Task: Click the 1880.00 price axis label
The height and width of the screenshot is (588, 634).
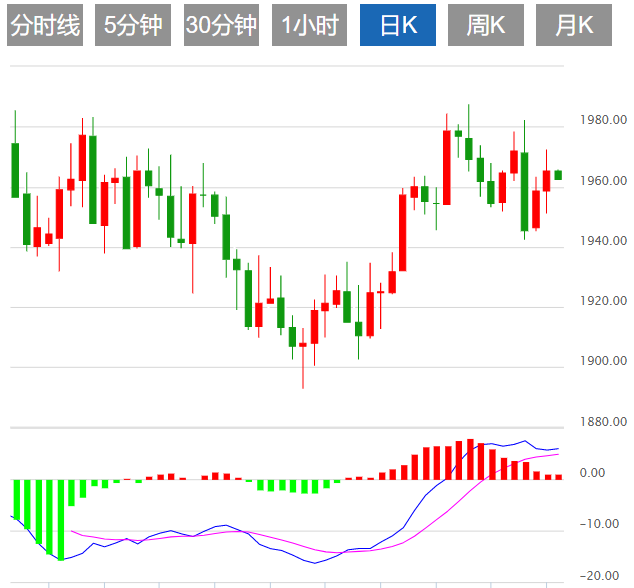Action: pyautogui.click(x=603, y=422)
